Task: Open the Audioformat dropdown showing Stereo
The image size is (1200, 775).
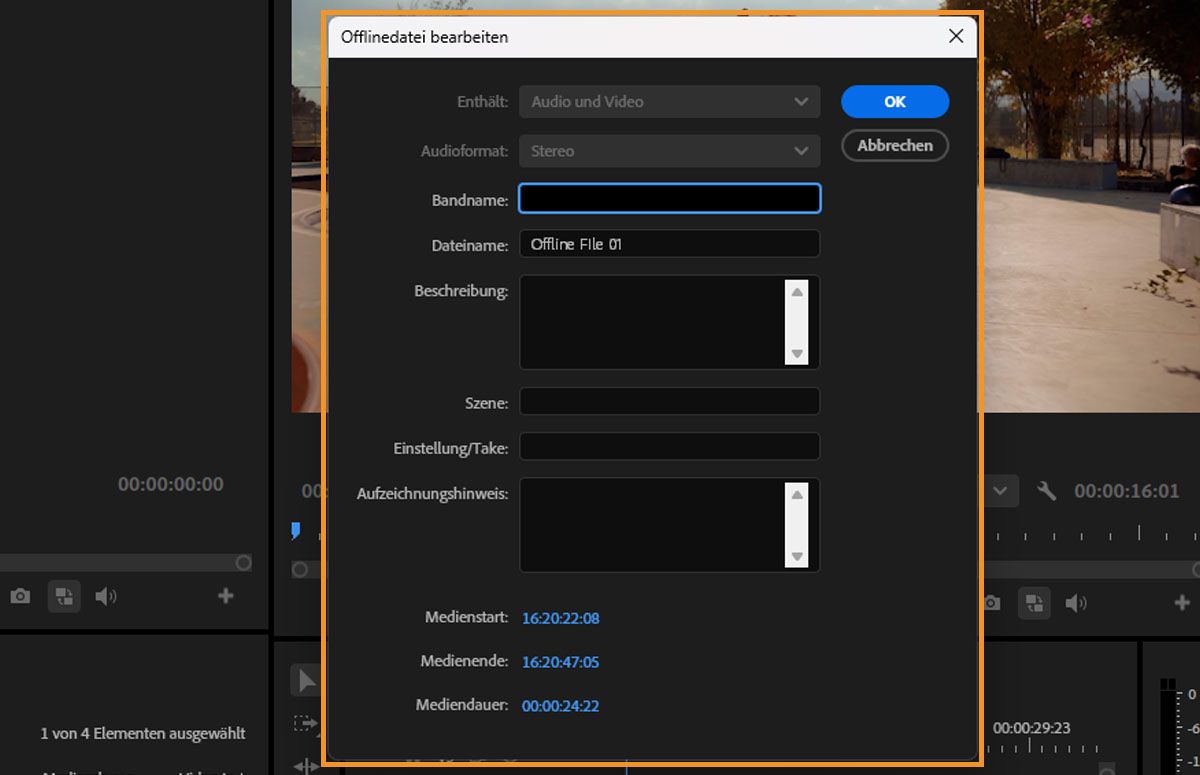Action: pos(668,150)
